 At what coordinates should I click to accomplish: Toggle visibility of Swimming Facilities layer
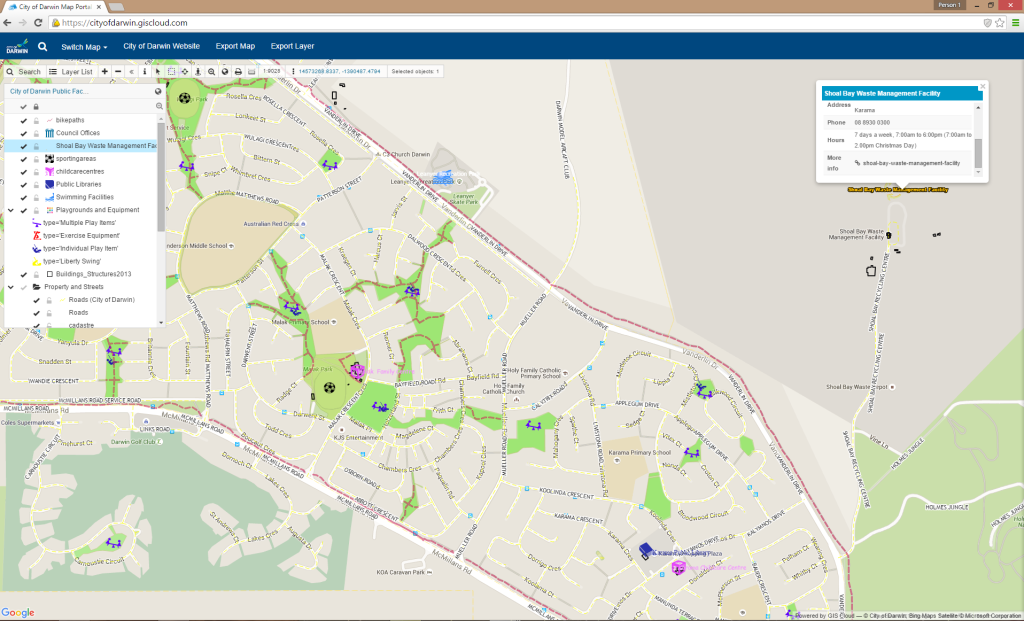(24, 197)
